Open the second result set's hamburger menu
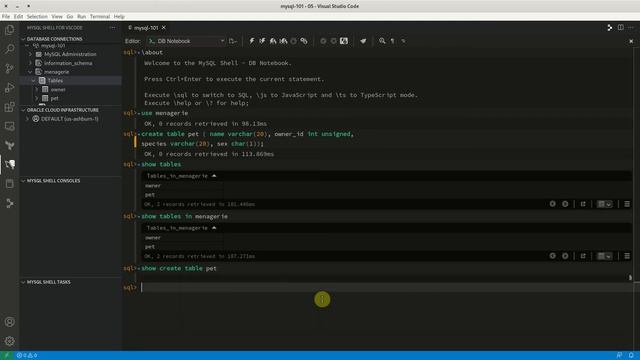Image resolution: width=640 pixels, height=360 pixels. pos(627,256)
